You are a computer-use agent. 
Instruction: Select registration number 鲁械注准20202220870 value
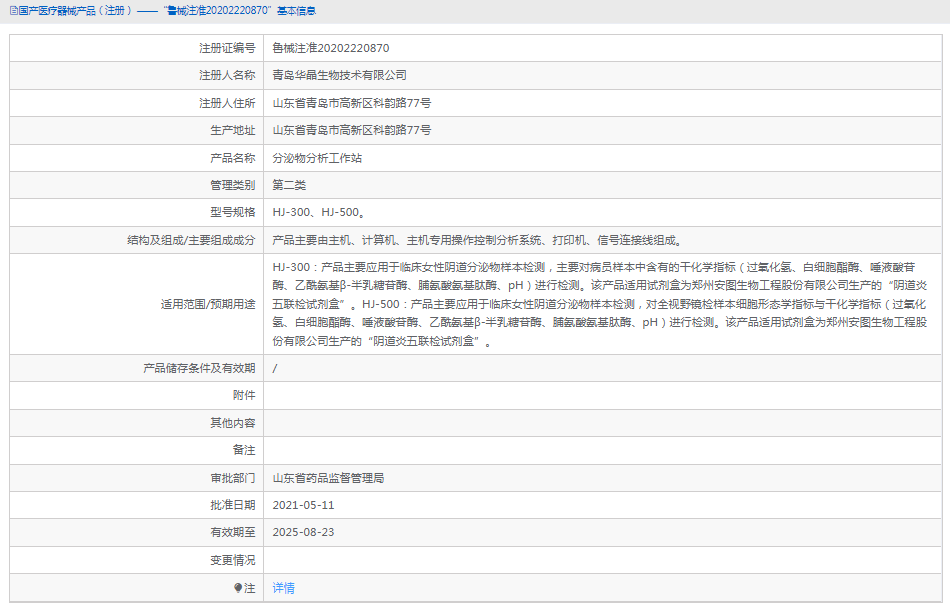click(331, 48)
